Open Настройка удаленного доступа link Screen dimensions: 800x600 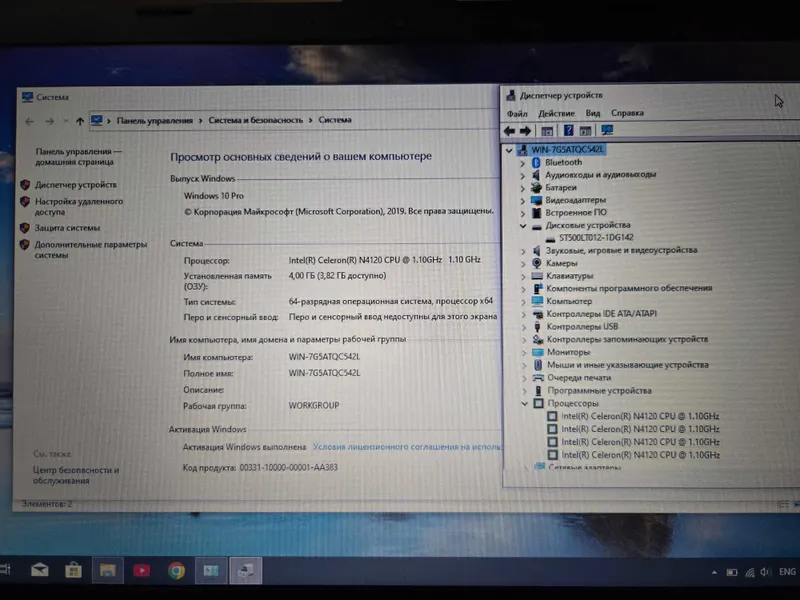79,206
